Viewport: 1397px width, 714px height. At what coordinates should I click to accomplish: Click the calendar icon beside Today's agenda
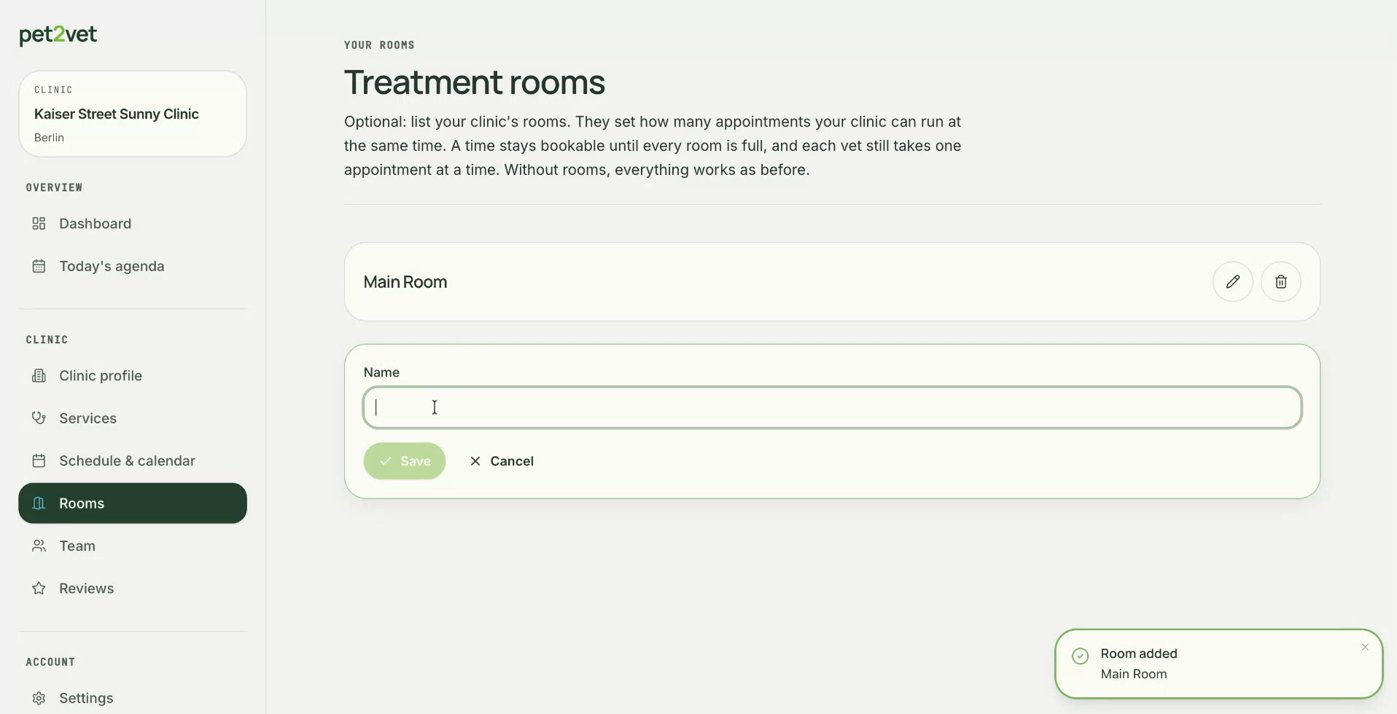click(x=39, y=266)
